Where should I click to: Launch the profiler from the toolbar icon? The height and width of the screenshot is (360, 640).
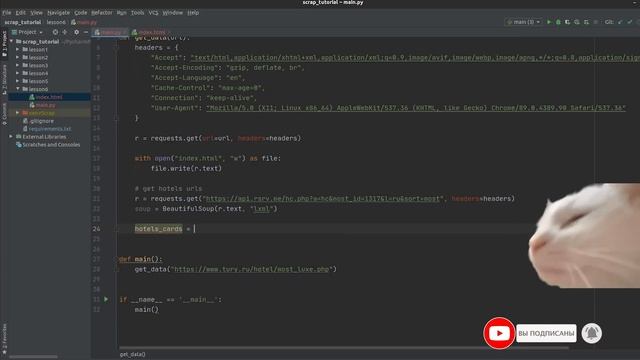point(577,22)
